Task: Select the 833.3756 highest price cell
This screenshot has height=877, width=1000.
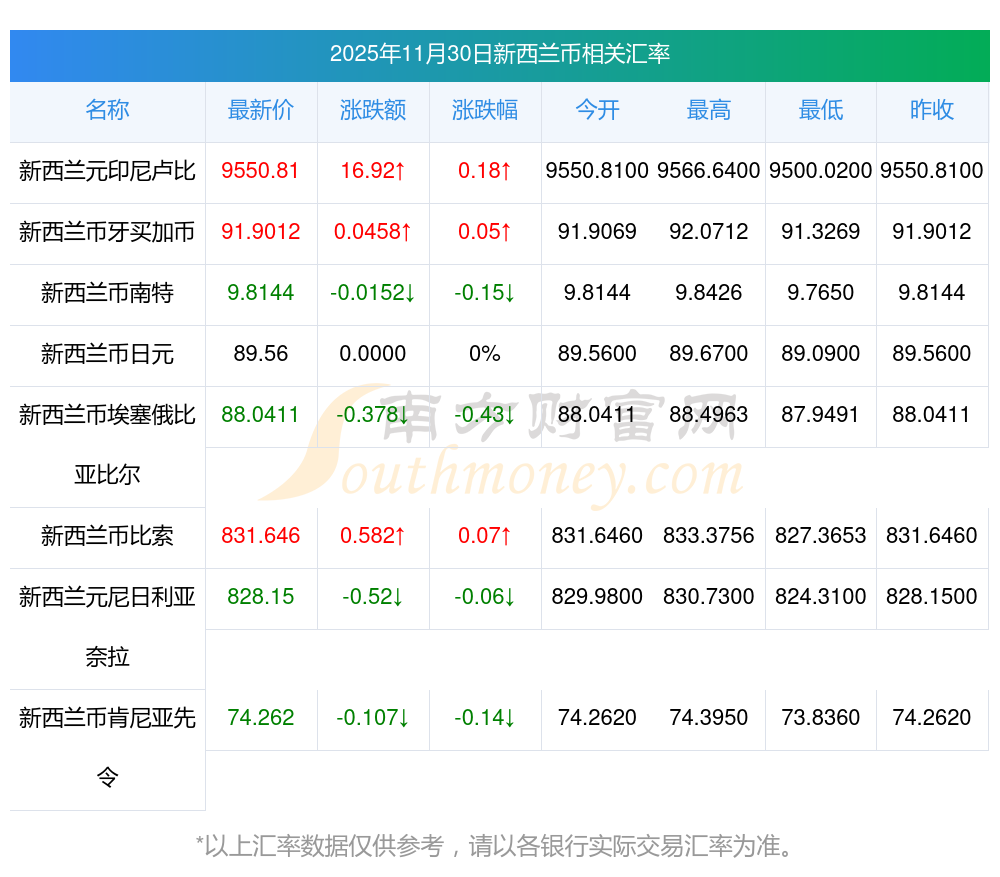Action: coord(709,536)
